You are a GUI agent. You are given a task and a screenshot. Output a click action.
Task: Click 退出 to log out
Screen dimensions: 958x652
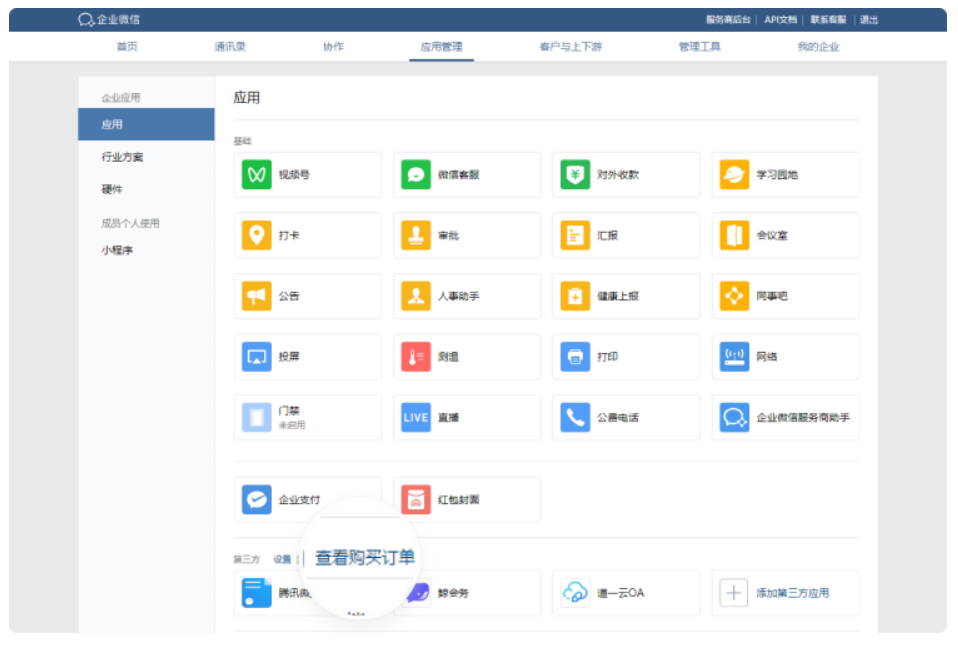pyautogui.click(x=869, y=20)
